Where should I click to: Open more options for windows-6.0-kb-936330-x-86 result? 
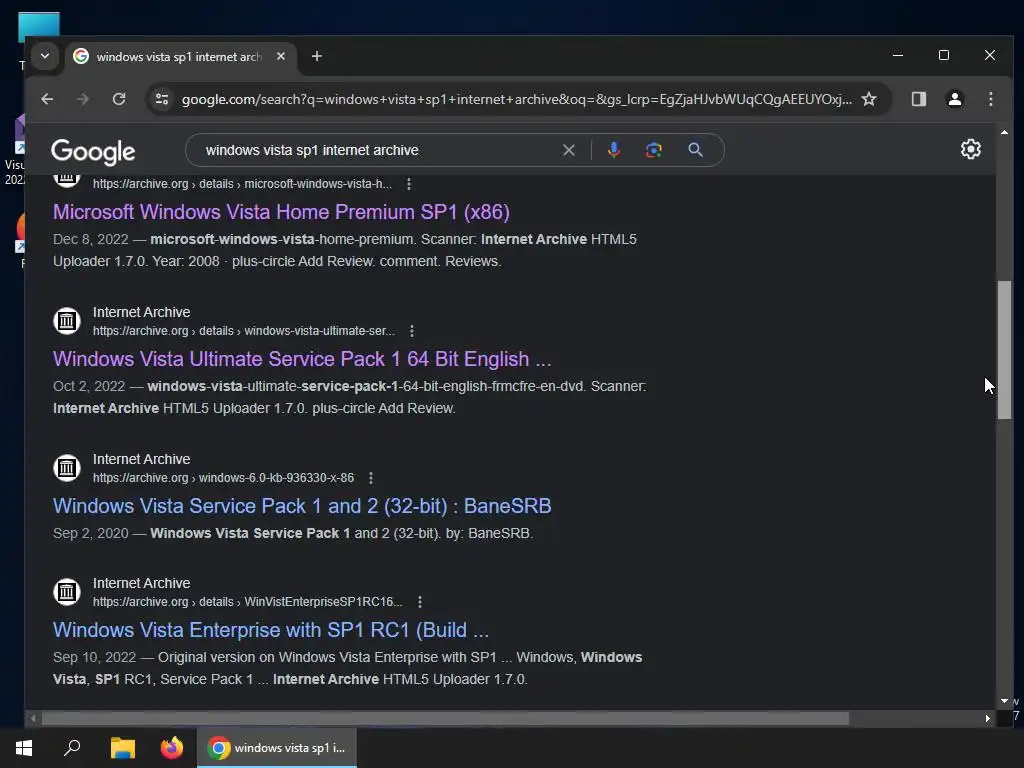(x=371, y=478)
